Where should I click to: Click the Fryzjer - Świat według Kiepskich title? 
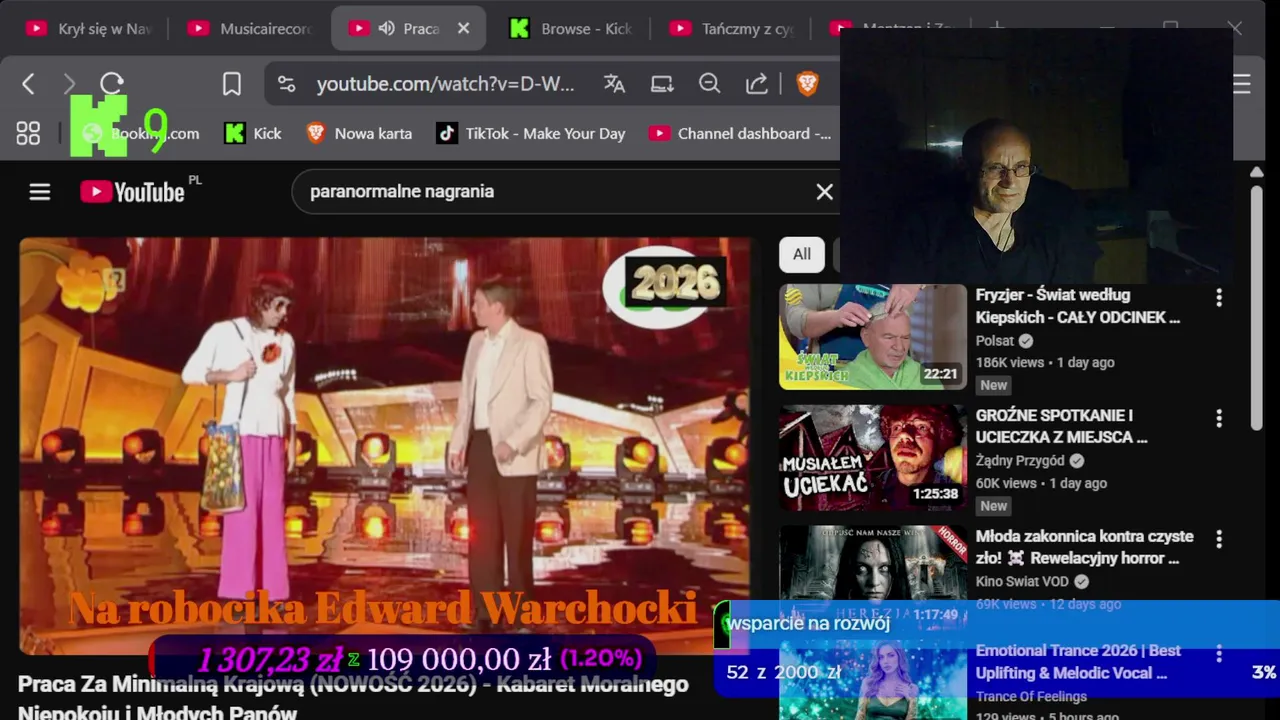[x=1078, y=306]
